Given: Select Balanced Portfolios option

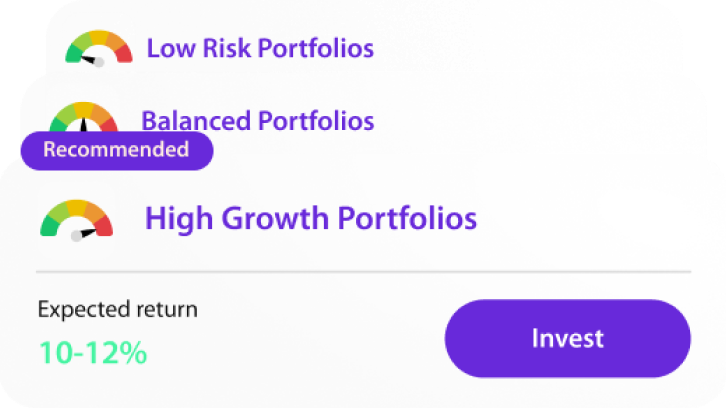Looking at the screenshot, I should point(257,121).
